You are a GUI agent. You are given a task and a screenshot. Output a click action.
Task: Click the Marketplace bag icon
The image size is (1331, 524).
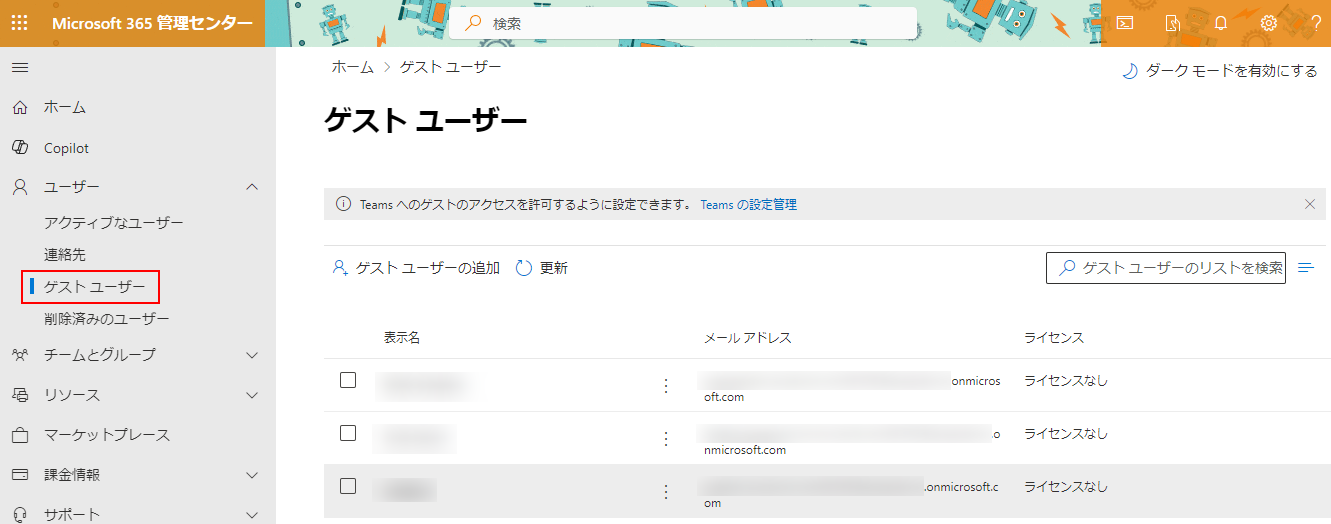tap(20, 435)
